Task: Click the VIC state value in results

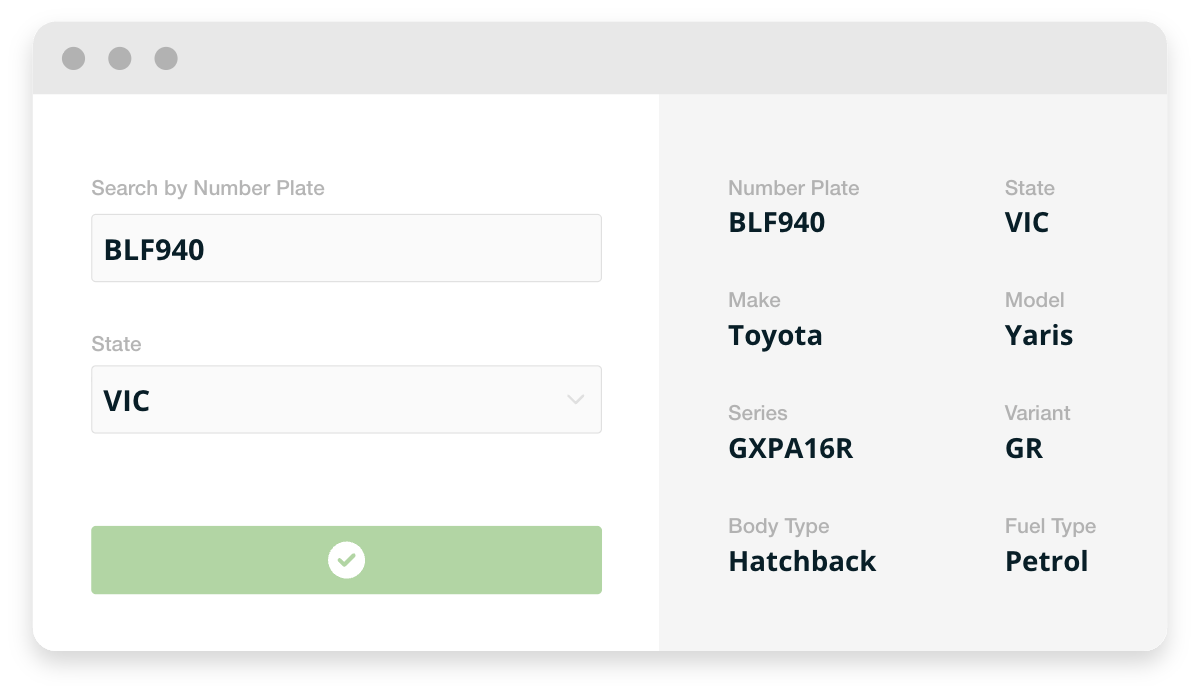Action: click(x=1026, y=222)
